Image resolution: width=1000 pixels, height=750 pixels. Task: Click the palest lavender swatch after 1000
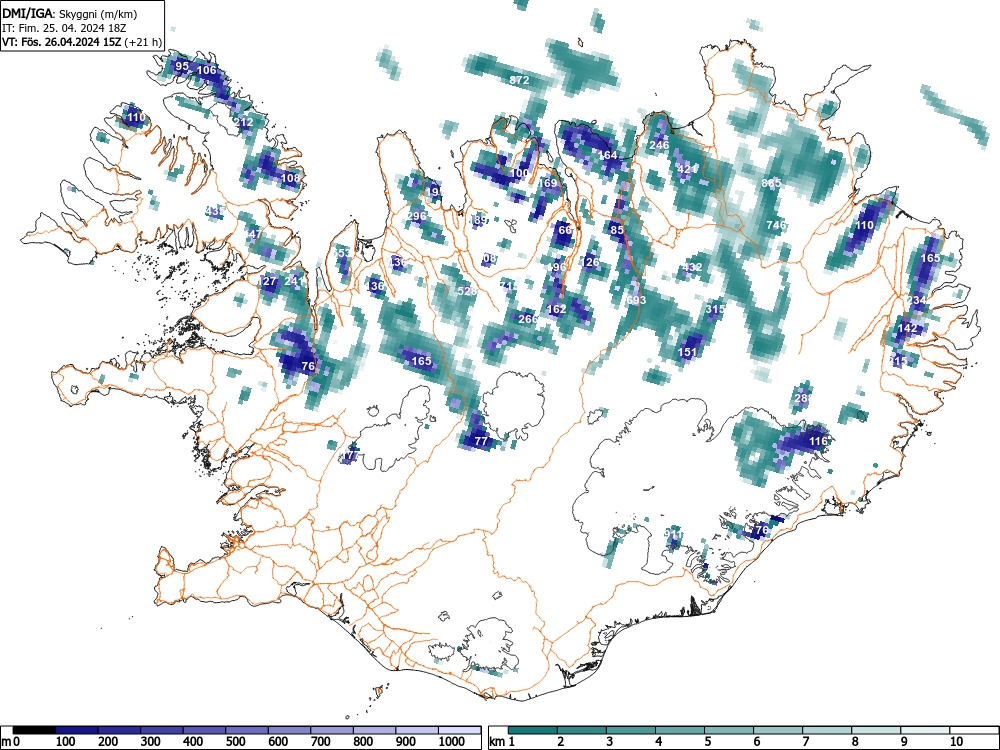tap(459, 730)
